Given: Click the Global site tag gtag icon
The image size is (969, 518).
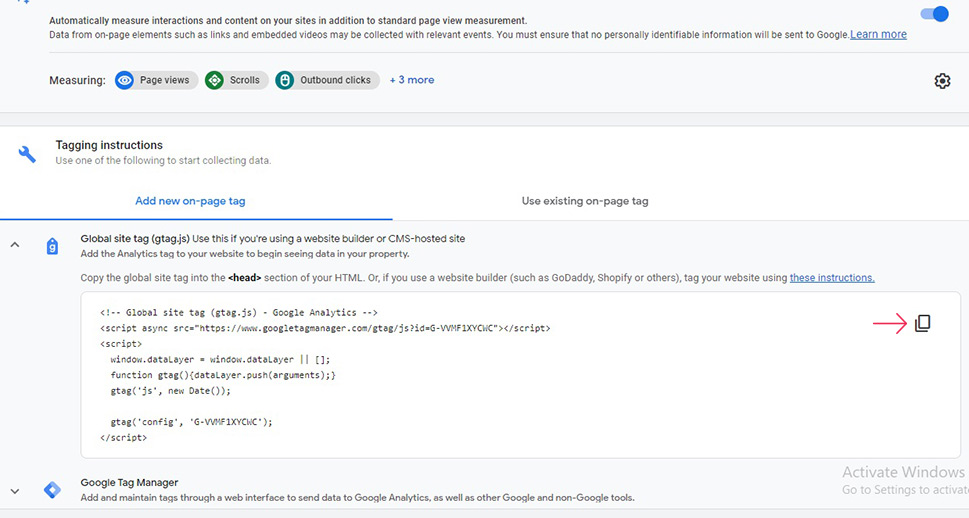Looking at the screenshot, I should pos(53,246).
